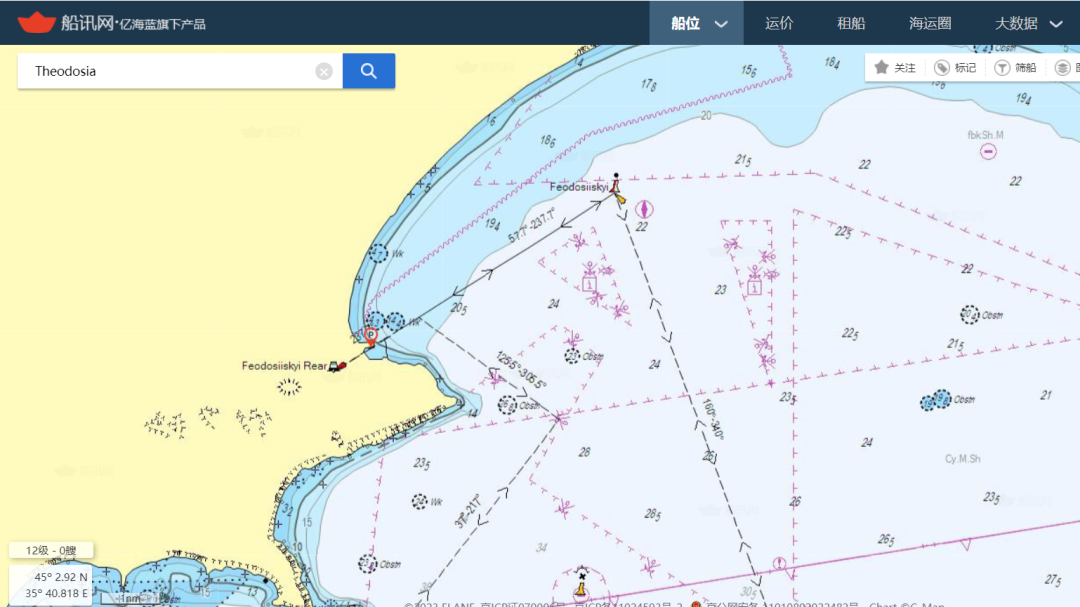This screenshot has width=1080, height=607.
Task: Click the 45° 2.92 N coordinate readout
Action: pyautogui.click(x=61, y=577)
